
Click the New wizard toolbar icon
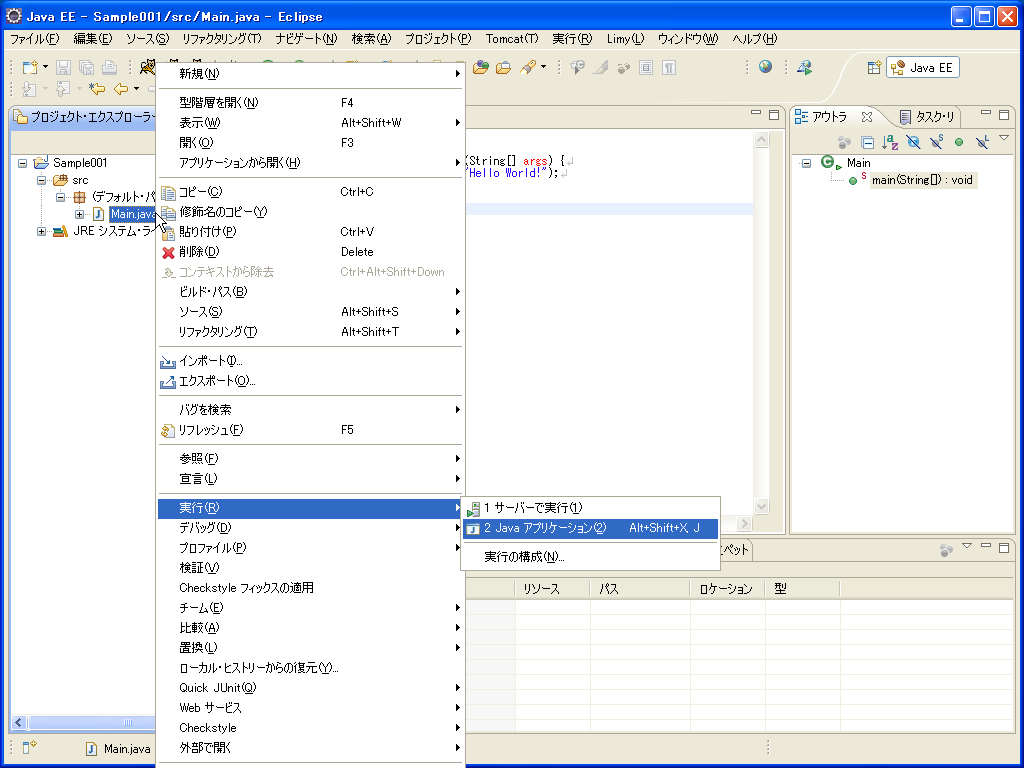coord(29,67)
